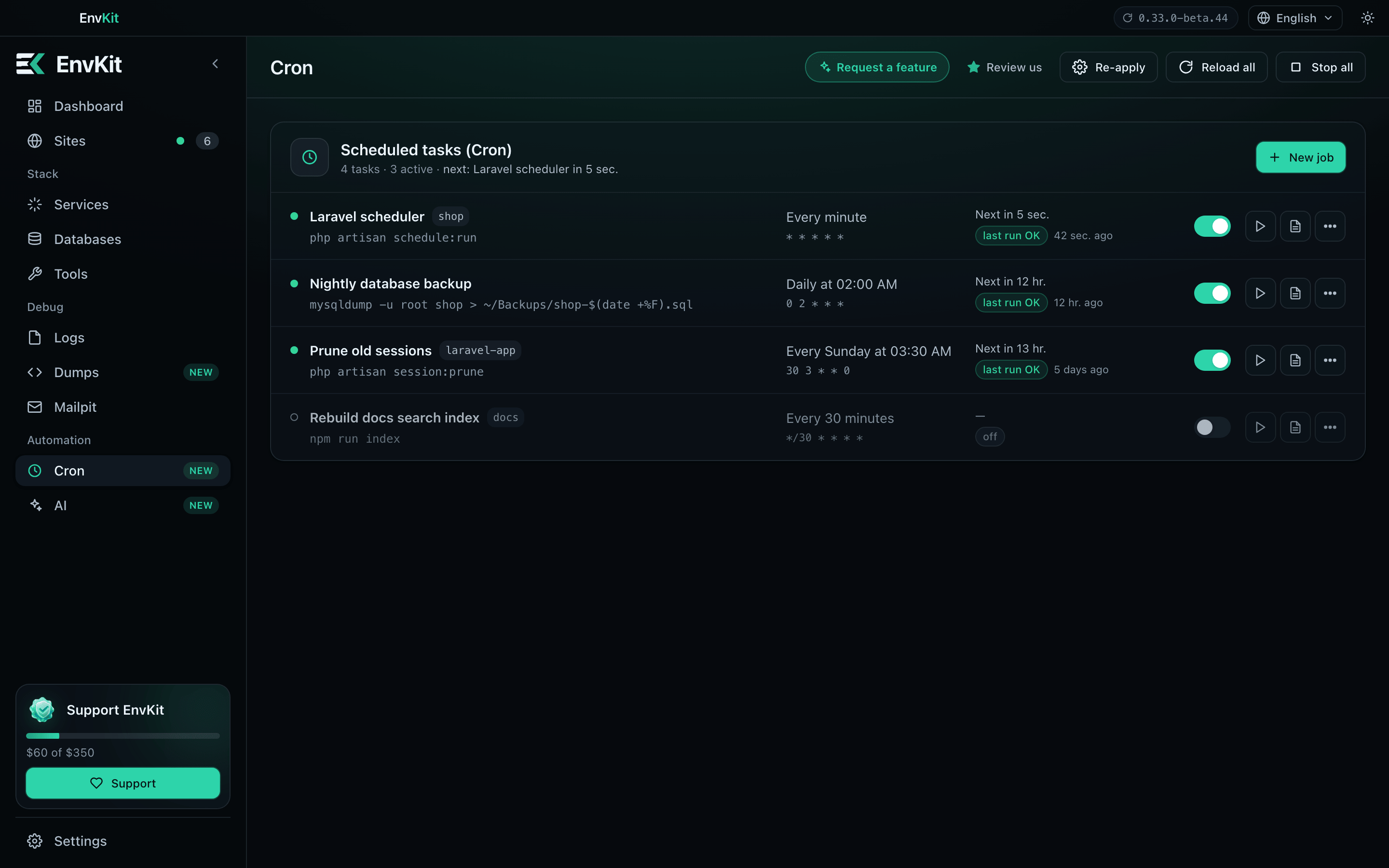Open AI page in sidebar
This screenshot has height=868, width=1389.
pos(123,505)
